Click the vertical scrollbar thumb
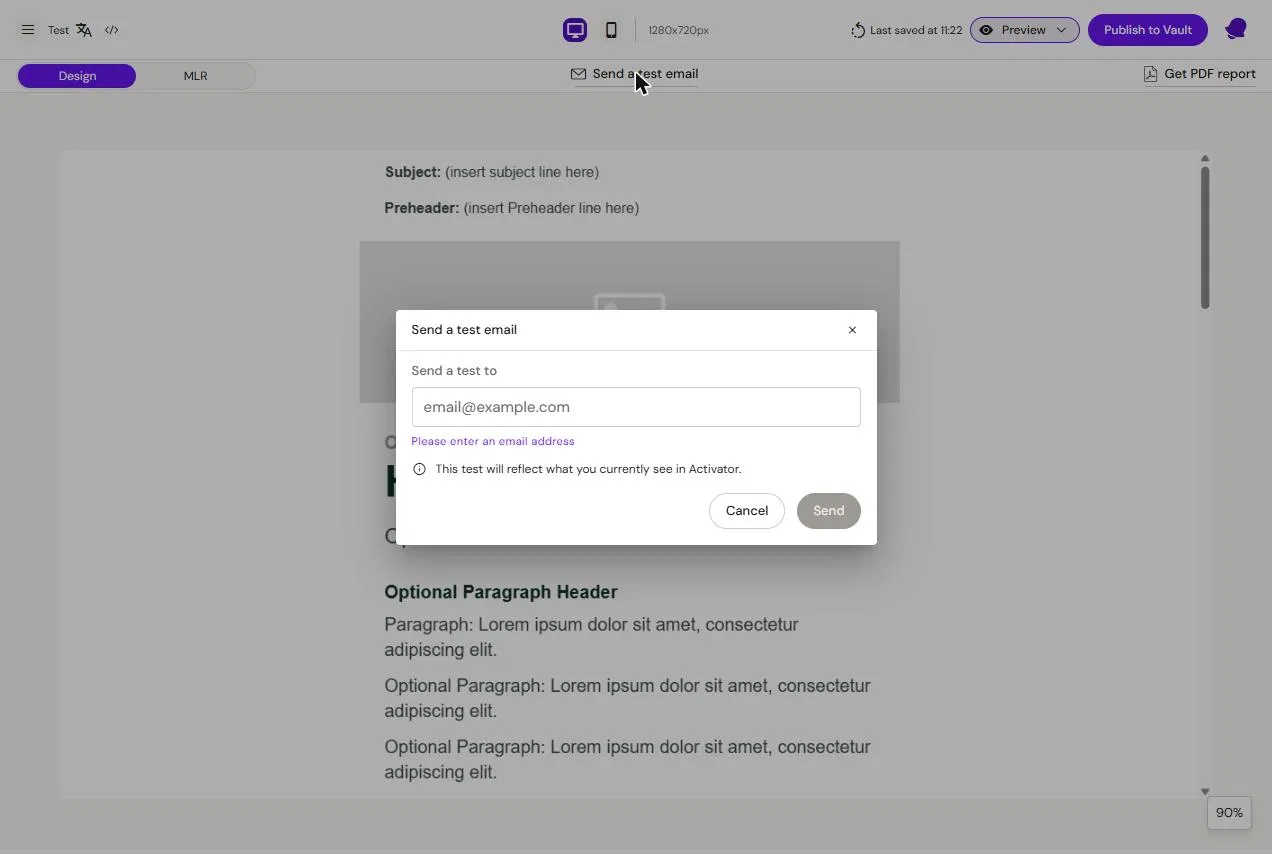Screen dimensions: 1272x854 point(1205,237)
